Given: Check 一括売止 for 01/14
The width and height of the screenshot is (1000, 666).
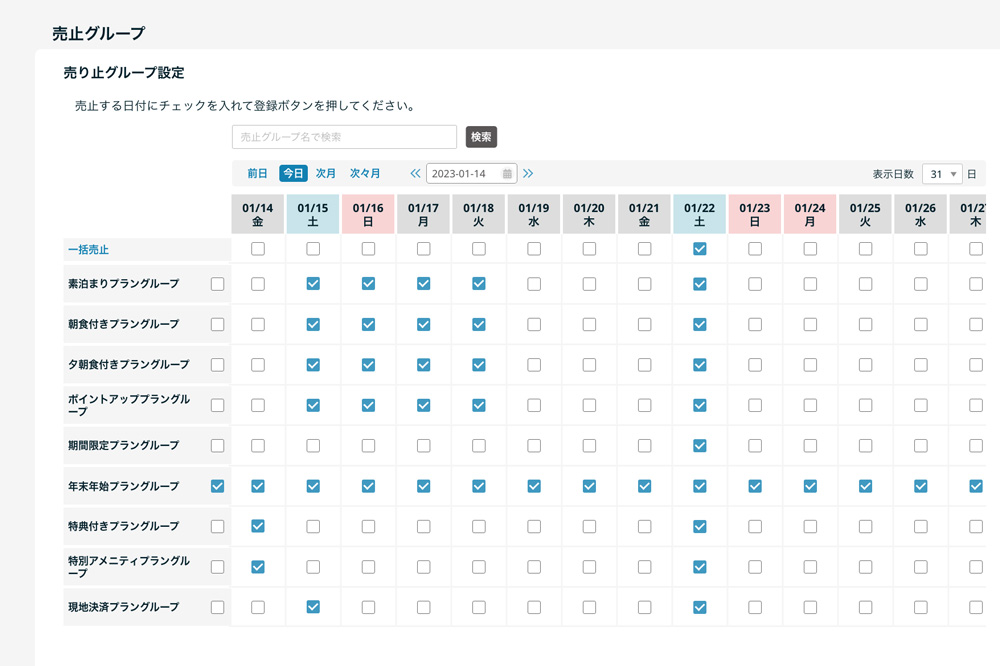Looking at the screenshot, I should pyautogui.click(x=258, y=249).
